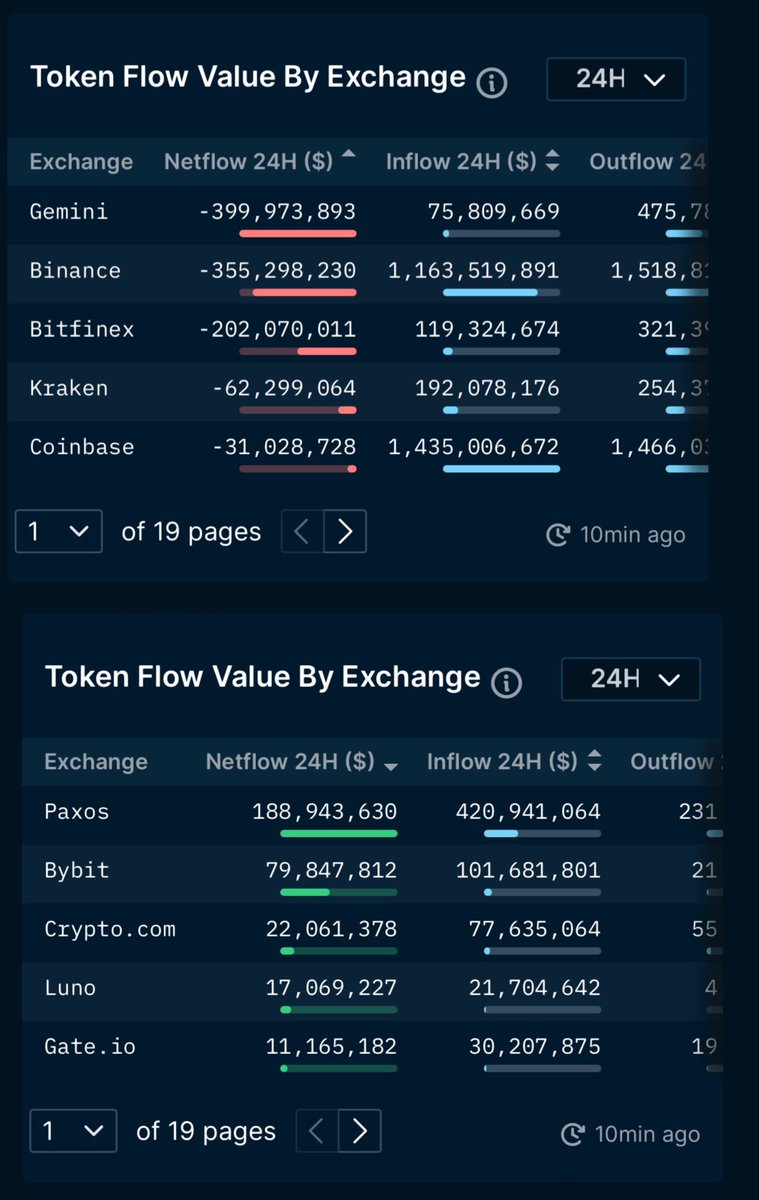Open the page number dropdown in bottom panel

click(73, 1131)
